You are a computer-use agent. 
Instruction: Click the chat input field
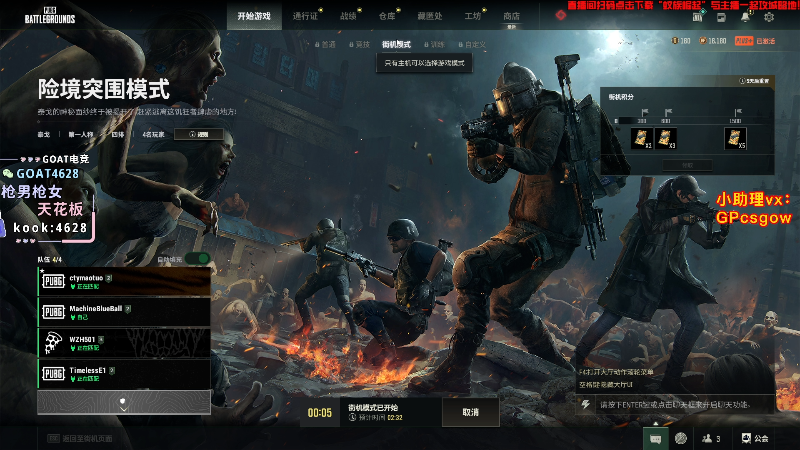pyautogui.click(x=684, y=405)
